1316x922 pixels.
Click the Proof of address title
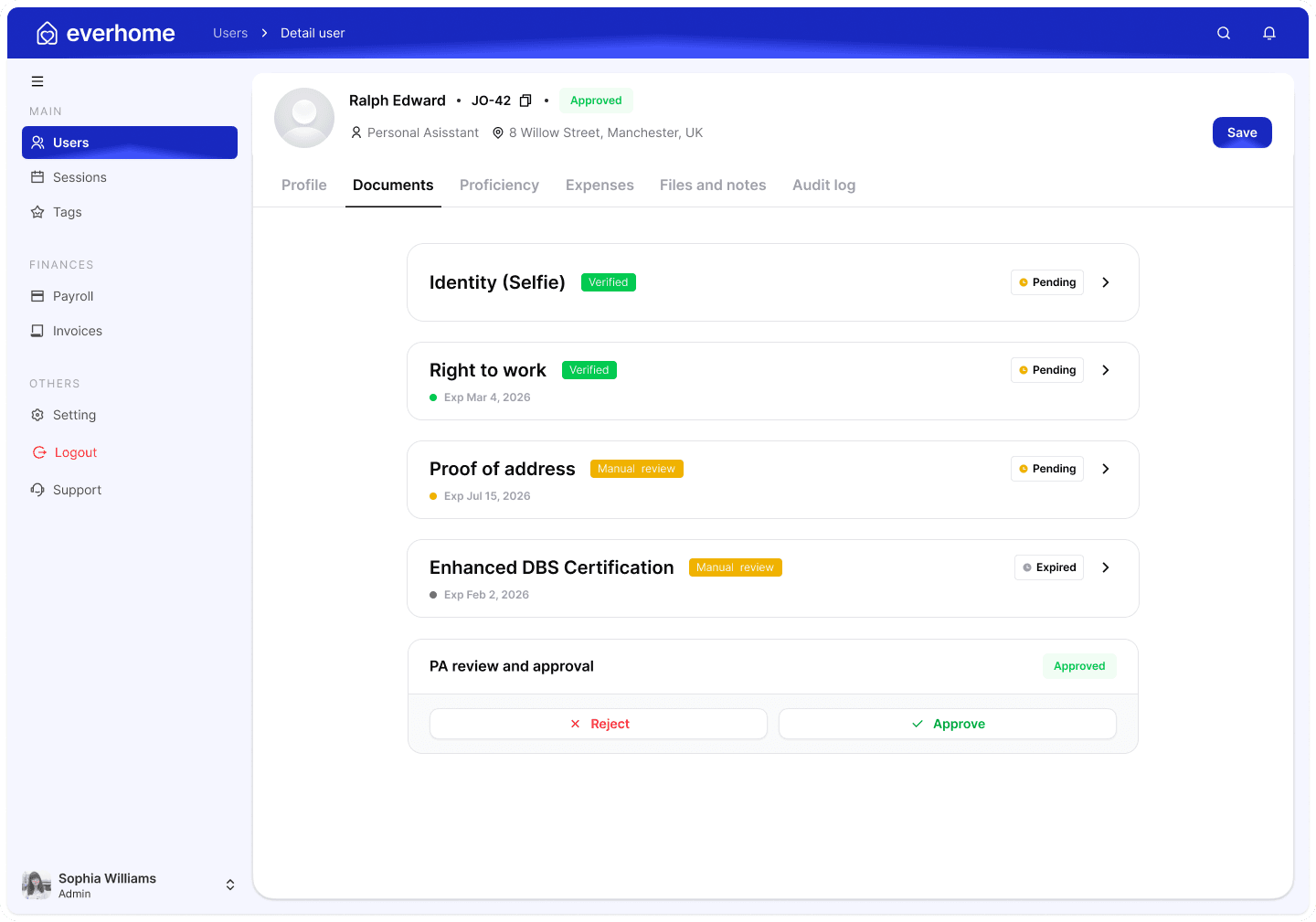[x=503, y=469]
